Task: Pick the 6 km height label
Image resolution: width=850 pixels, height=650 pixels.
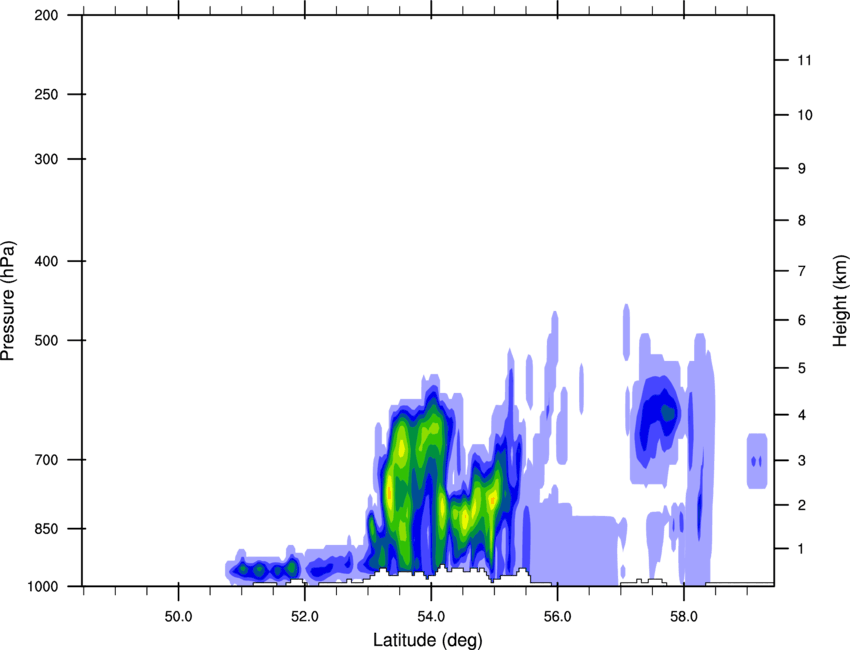Action: tap(802, 320)
